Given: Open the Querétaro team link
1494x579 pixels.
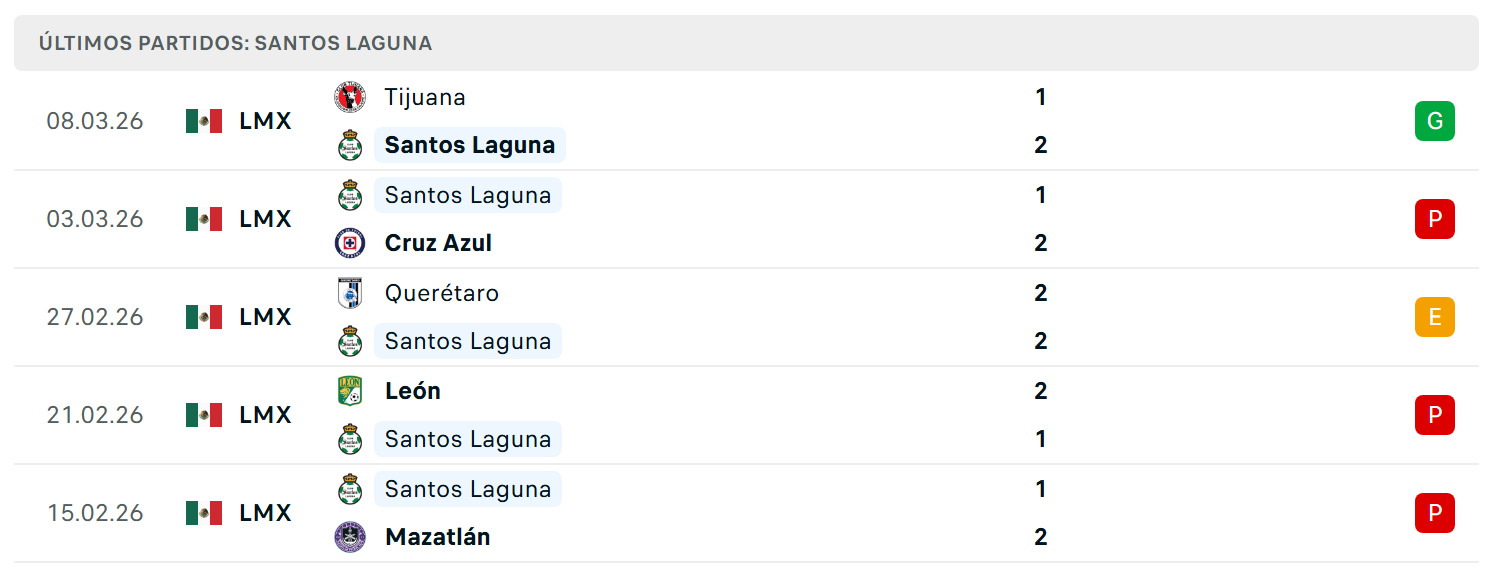Looking at the screenshot, I should tap(442, 293).
